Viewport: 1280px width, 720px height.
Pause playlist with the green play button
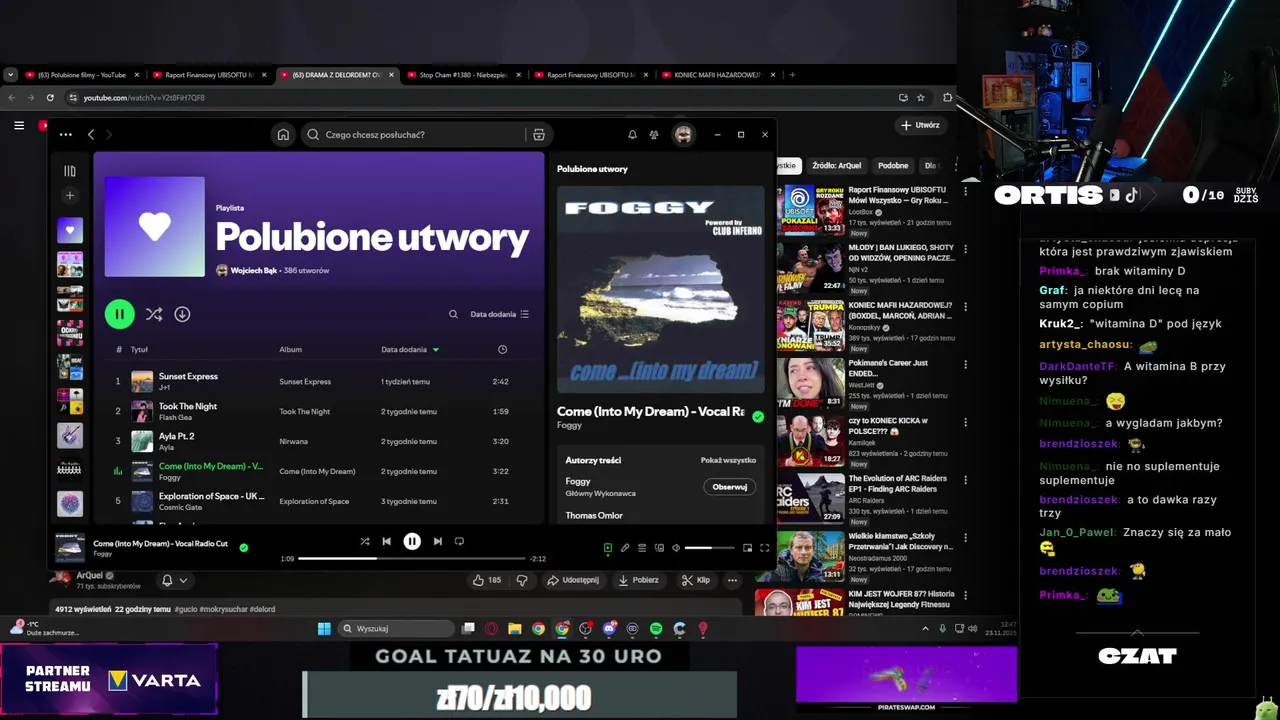coord(119,314)
